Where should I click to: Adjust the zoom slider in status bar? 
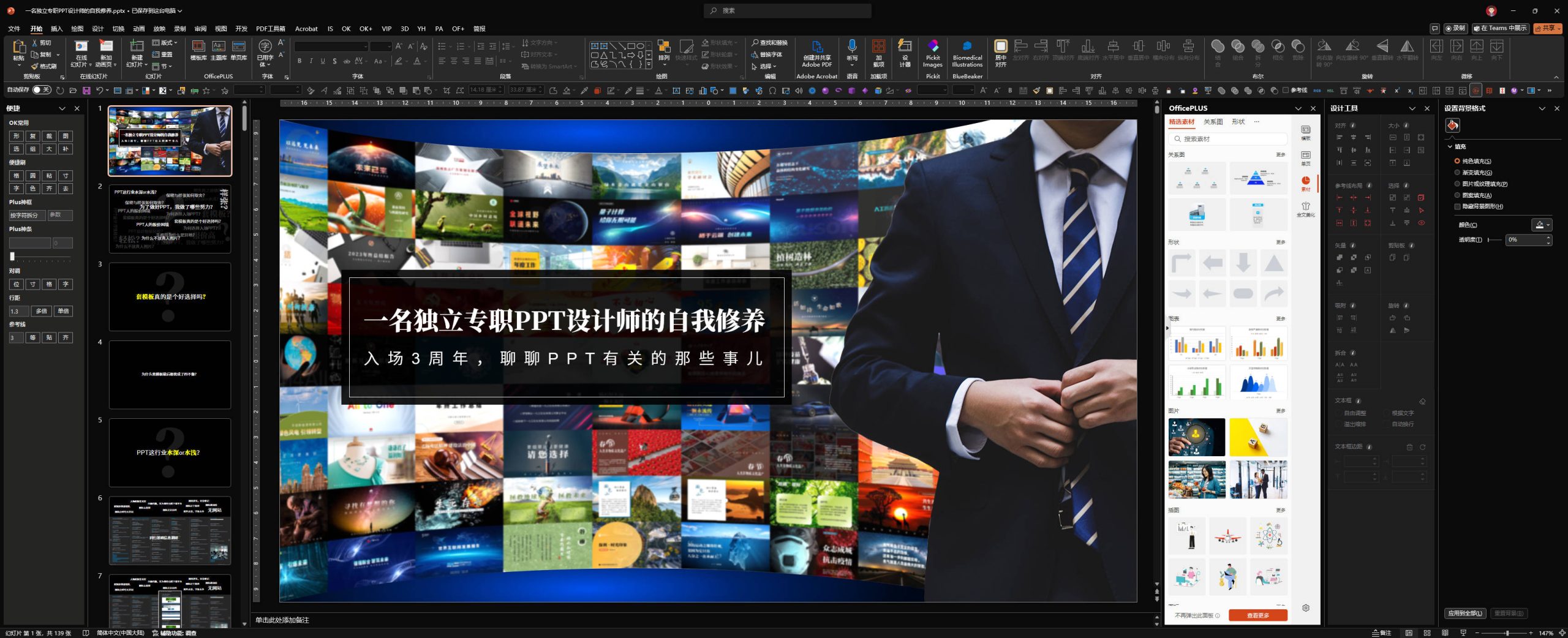point(1504,633)
